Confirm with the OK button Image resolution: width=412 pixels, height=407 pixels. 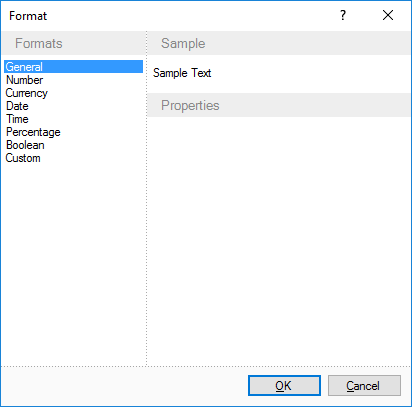pyautogui.click(x=284, y=386)
